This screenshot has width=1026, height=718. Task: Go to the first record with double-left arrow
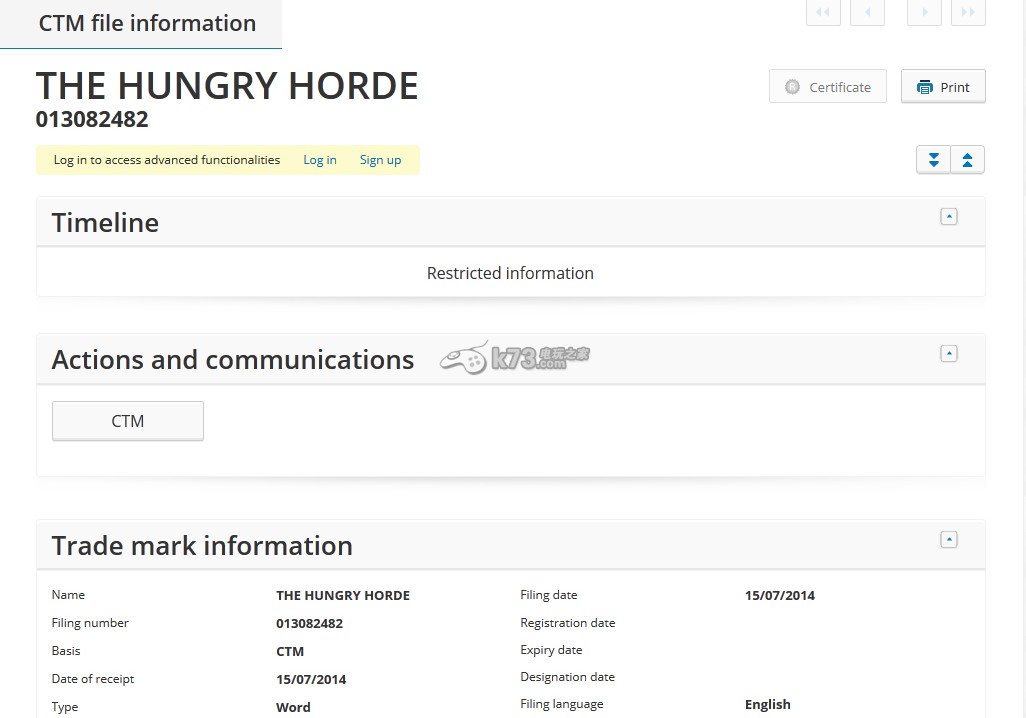point(823,12)
